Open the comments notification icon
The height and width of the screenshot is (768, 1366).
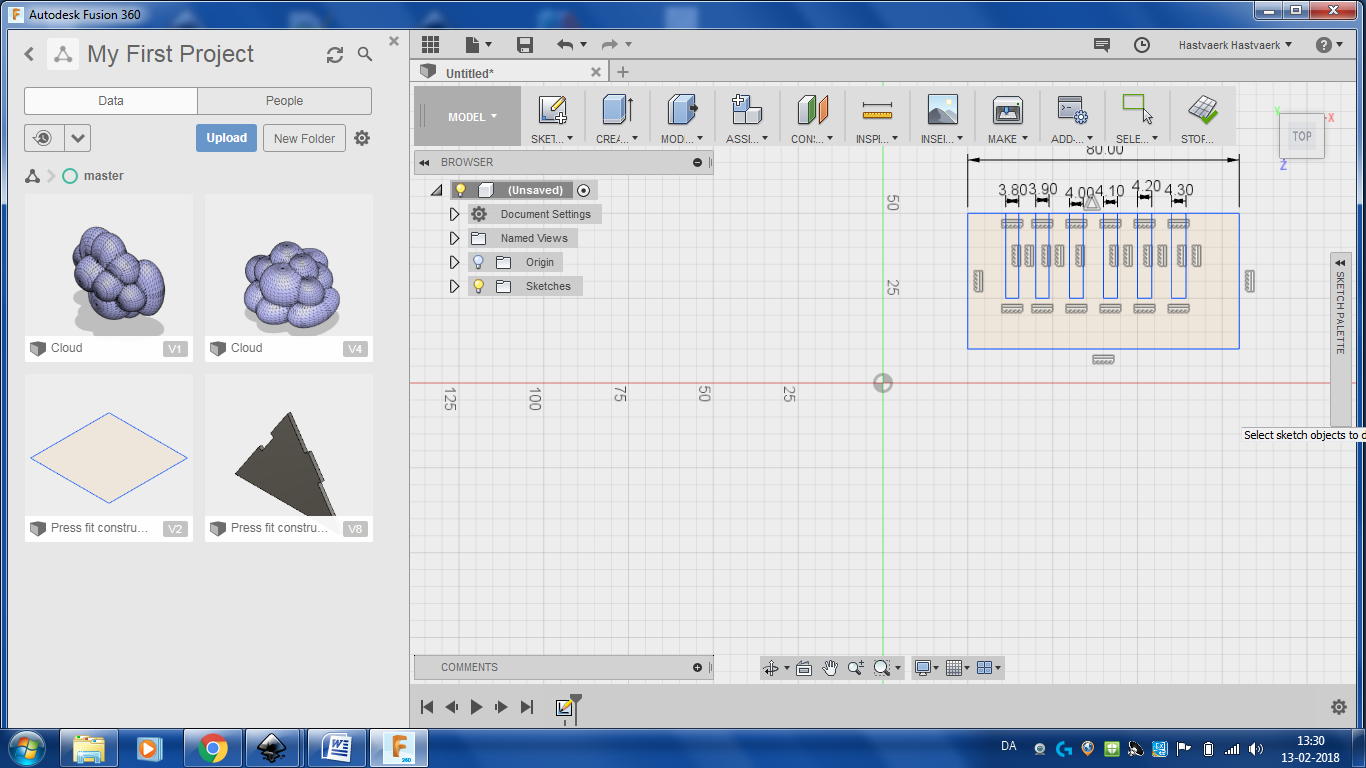coord(1102,45)
